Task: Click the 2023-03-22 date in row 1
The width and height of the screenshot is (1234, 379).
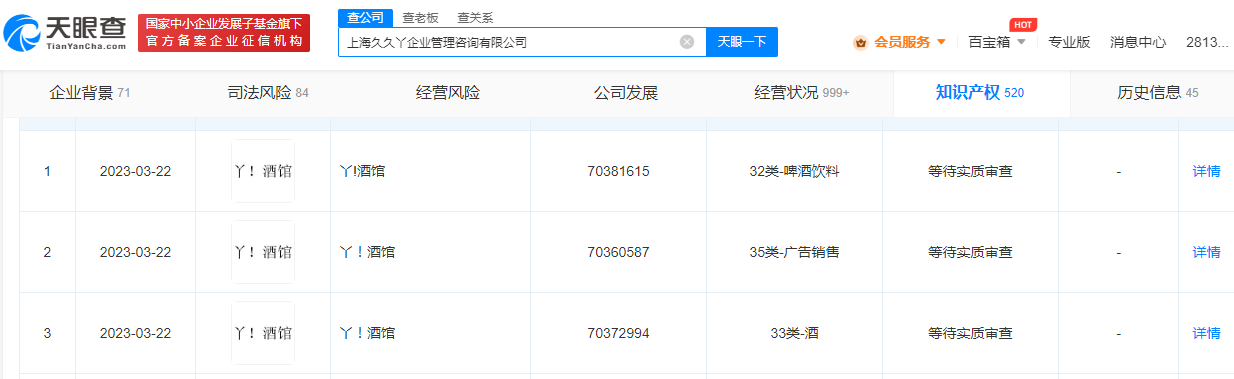Action: pos(135,171)
